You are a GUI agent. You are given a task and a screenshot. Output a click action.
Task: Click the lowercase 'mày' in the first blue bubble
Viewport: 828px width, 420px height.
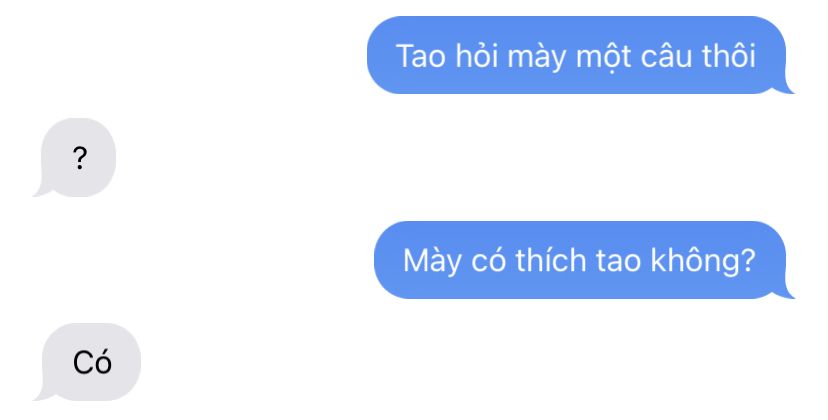click(x=537, y=57)
